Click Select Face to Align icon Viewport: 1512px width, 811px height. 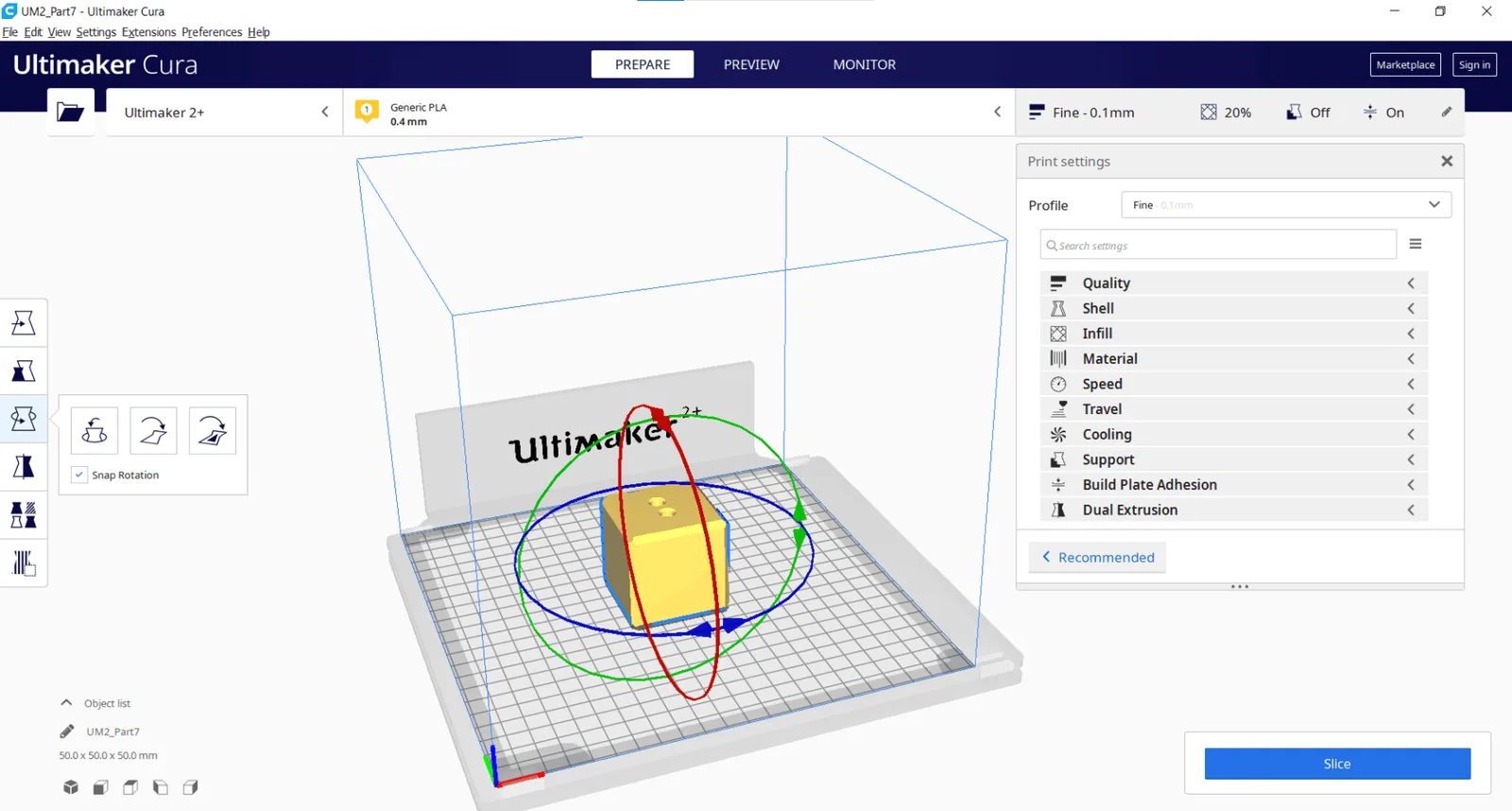pyautogui.click(x=213, y=431)
